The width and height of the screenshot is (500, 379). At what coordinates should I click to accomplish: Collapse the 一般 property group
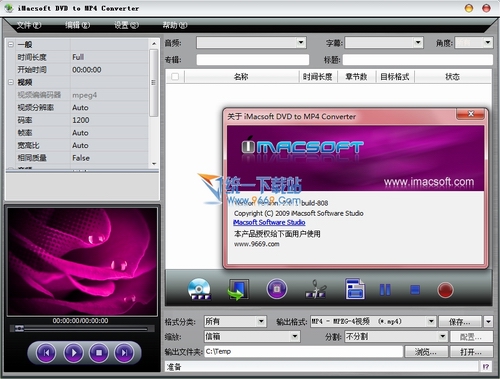point(11,44)
